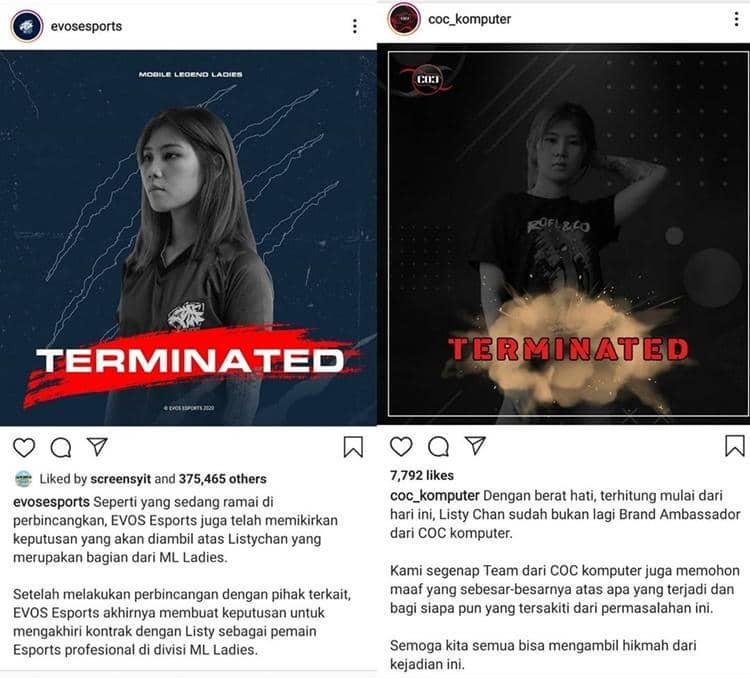The height and width of the screenshot is (678, 750).
Task: Tap the coc_komputer Terminated image
Action: click(x=563, y=234)
